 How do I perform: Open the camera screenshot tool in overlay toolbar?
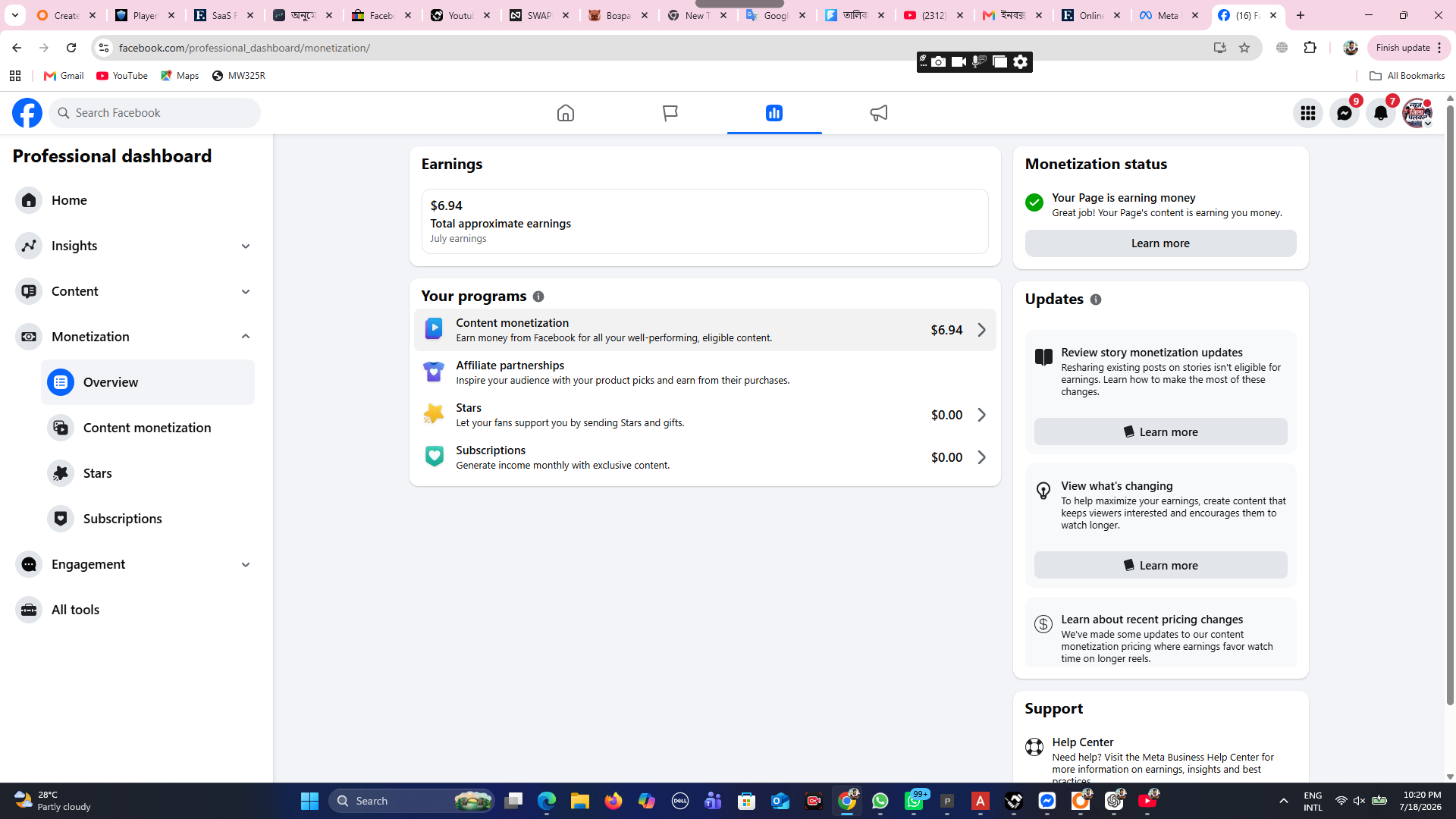click(x=939, y=62)
